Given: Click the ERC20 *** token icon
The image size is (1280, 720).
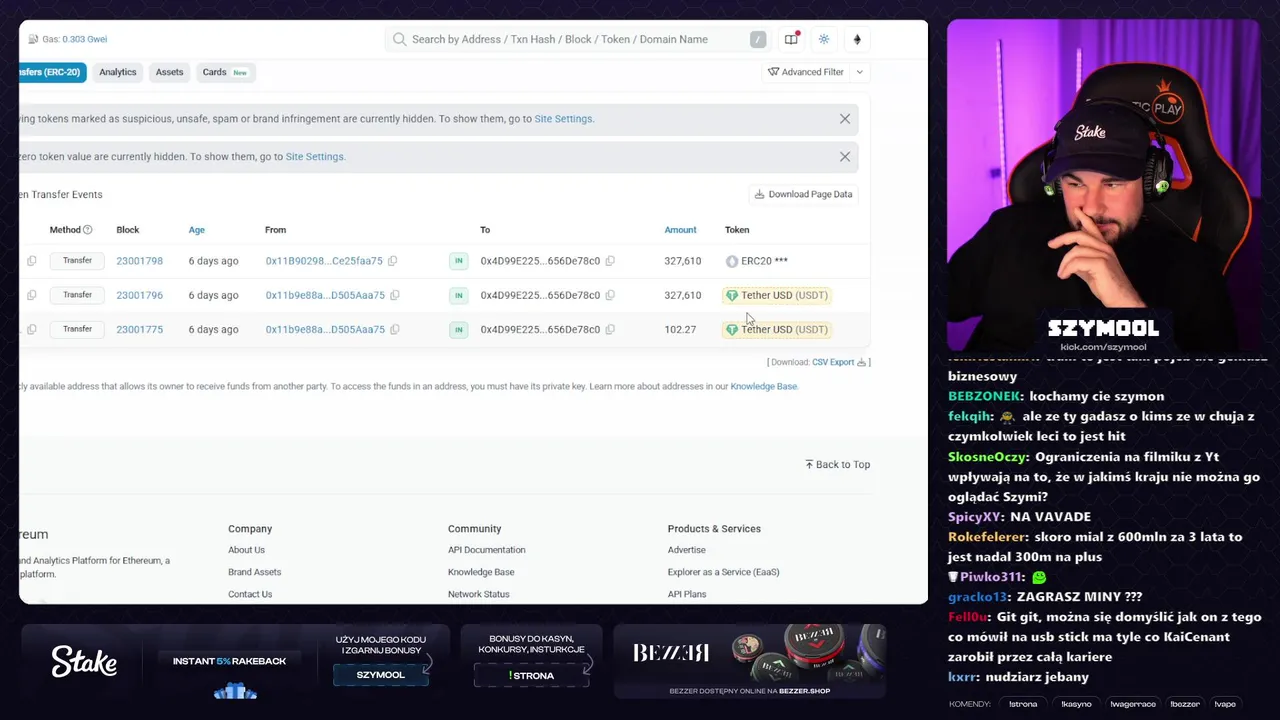Looking at the screenshot, I should (732, 261).
